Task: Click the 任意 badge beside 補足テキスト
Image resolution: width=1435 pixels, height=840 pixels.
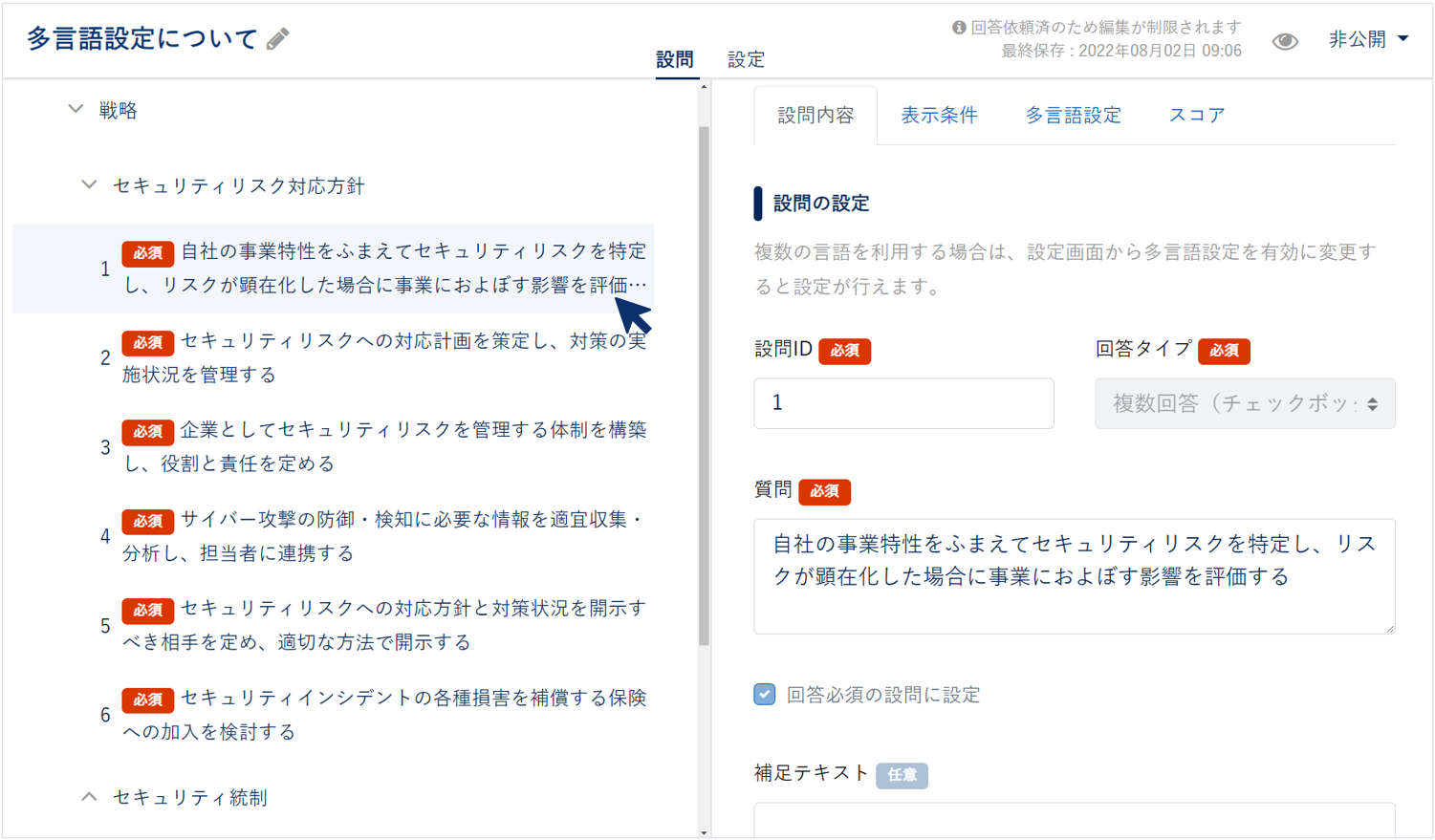Action: (x=902, y=775)
